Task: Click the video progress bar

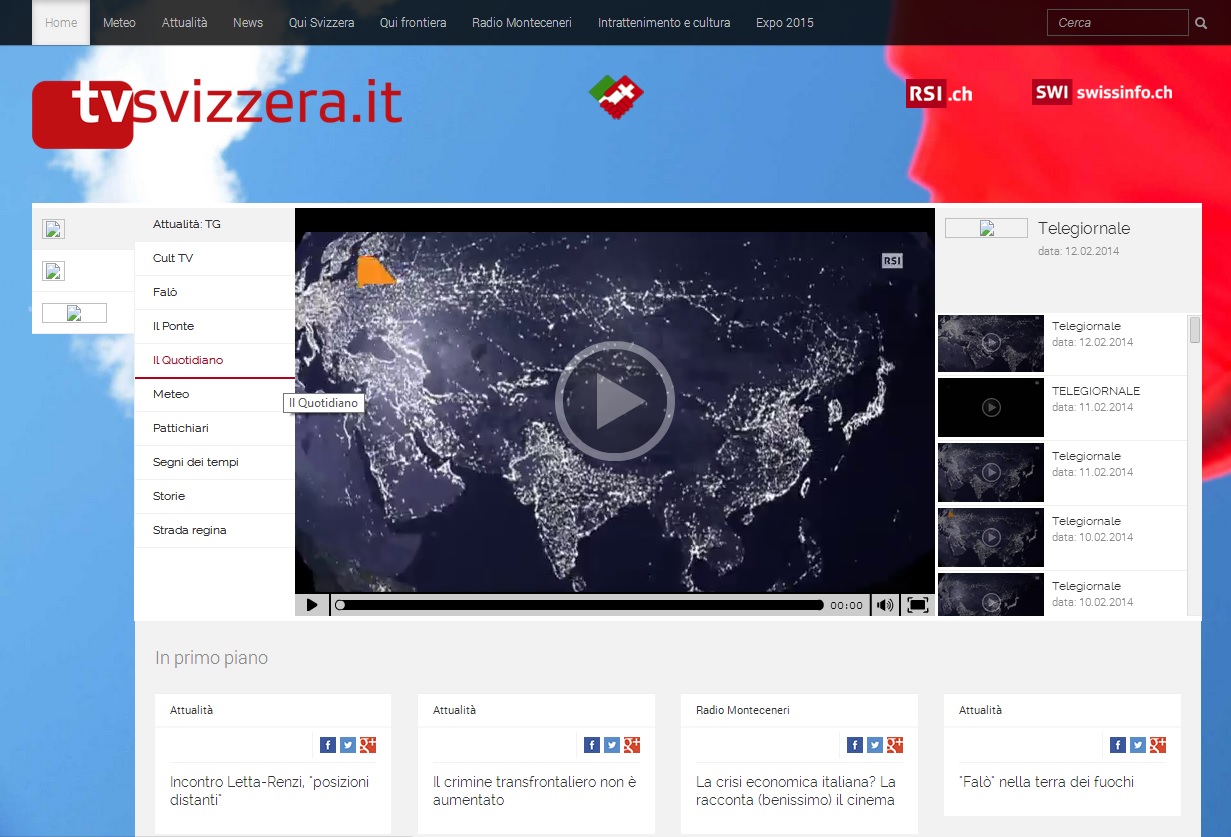Action: coord(578,605)
